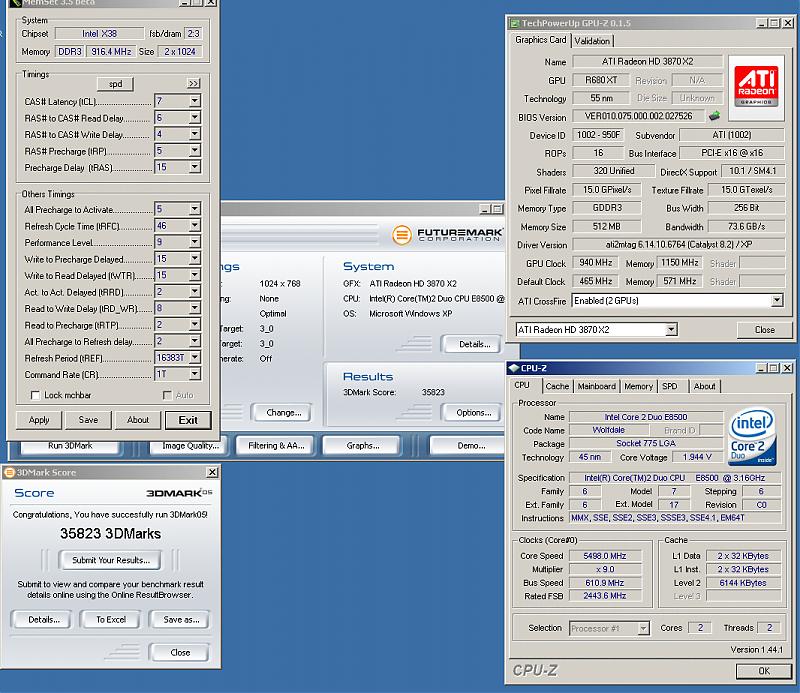Viewport: 800px width, 693px height.
Task: Open the RAS# Precharge (tRP) dropdown
Action: click(x=195, y=151)
